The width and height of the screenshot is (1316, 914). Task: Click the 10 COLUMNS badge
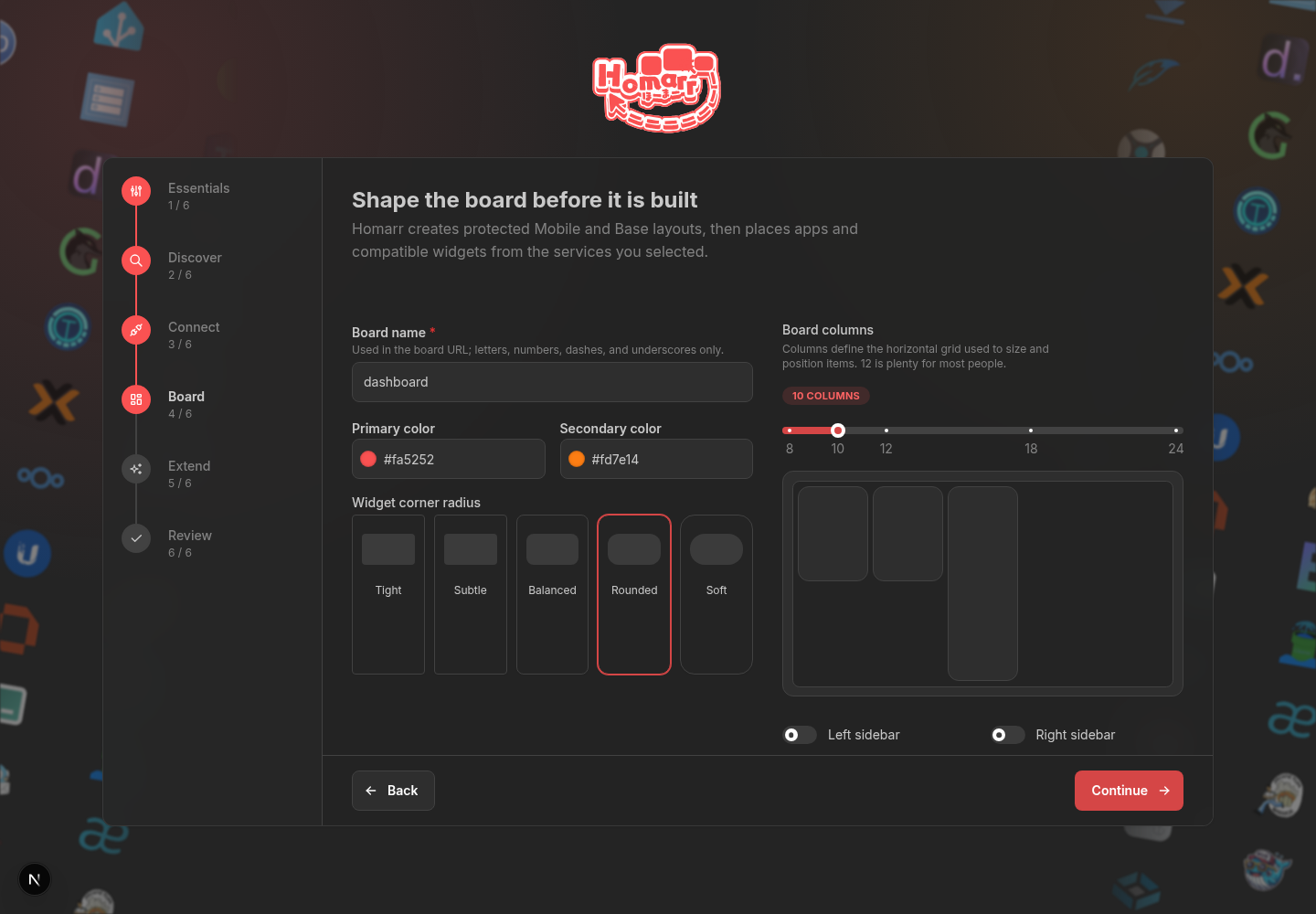tap(826, 396)
